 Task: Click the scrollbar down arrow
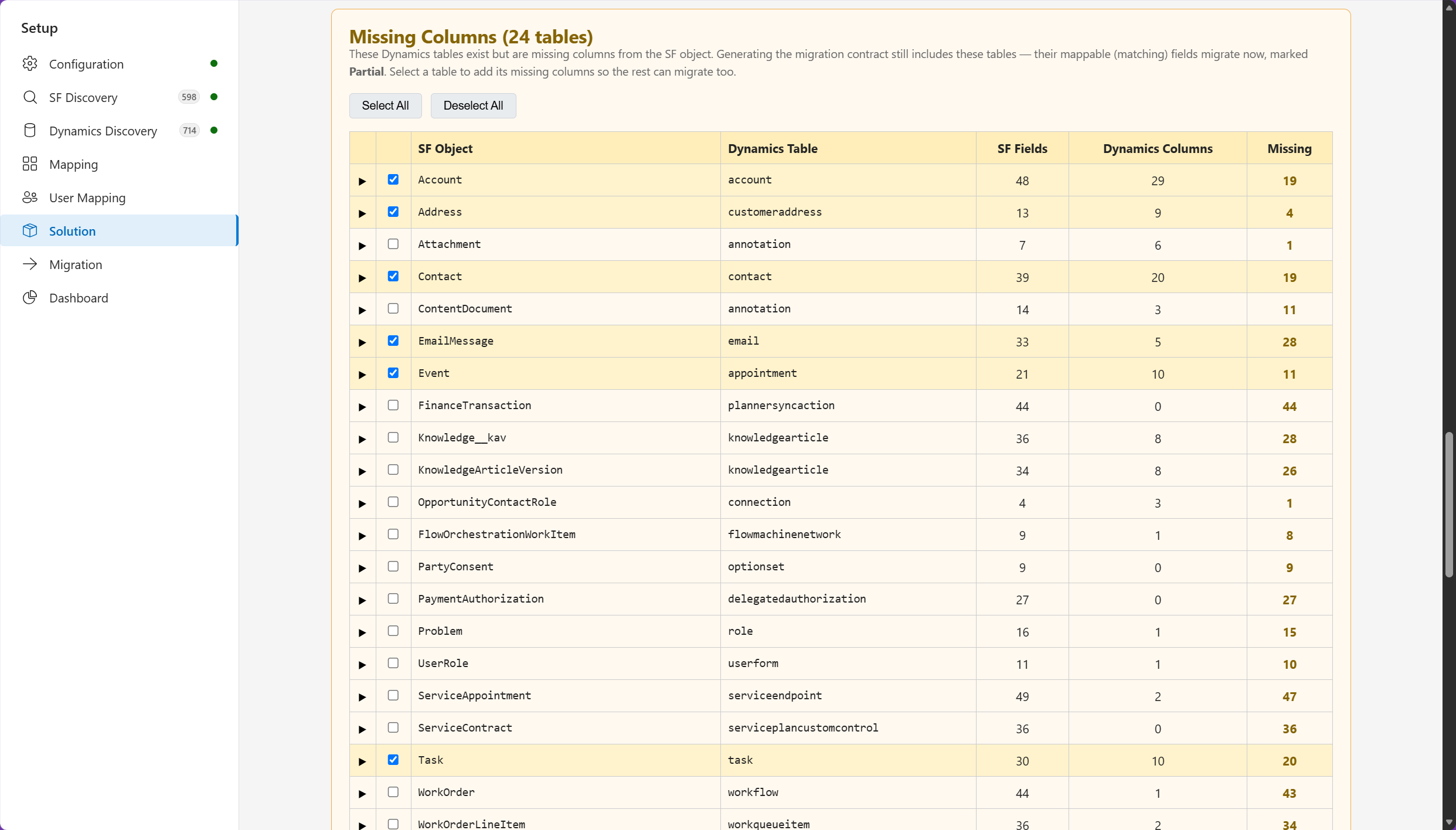[x=1449, y=822]
